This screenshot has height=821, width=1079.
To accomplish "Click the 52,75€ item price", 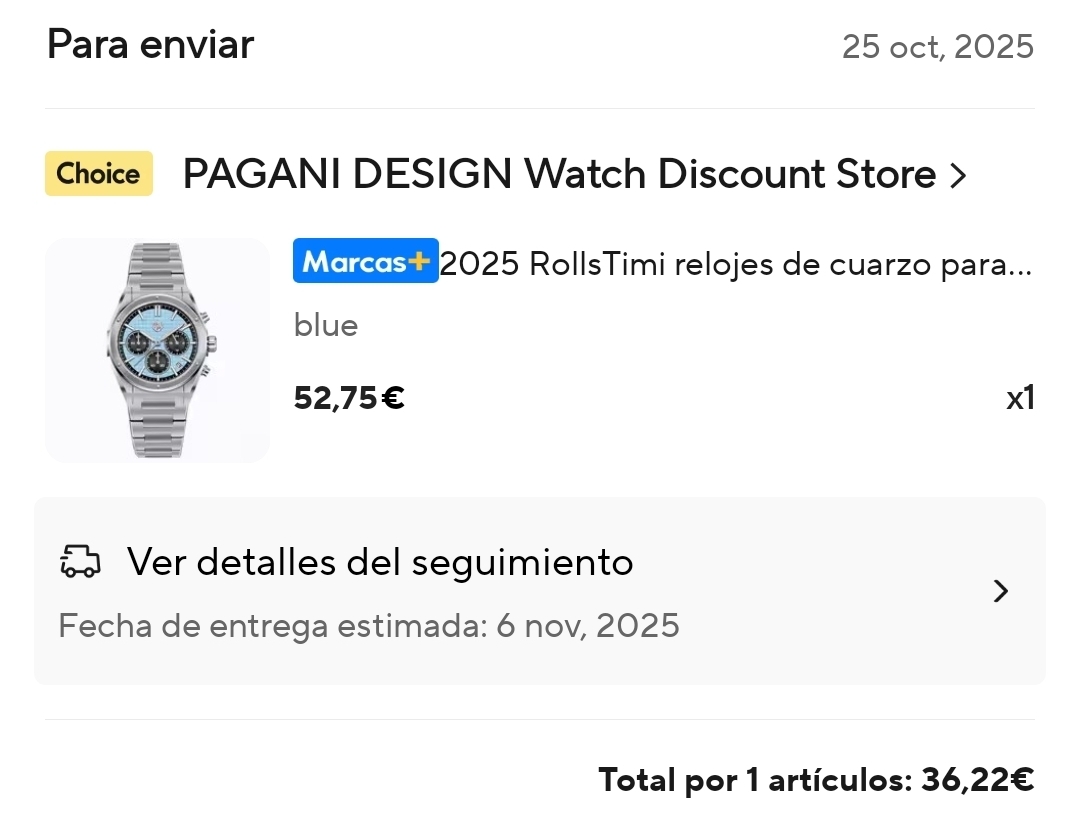I will pos(349,398).
